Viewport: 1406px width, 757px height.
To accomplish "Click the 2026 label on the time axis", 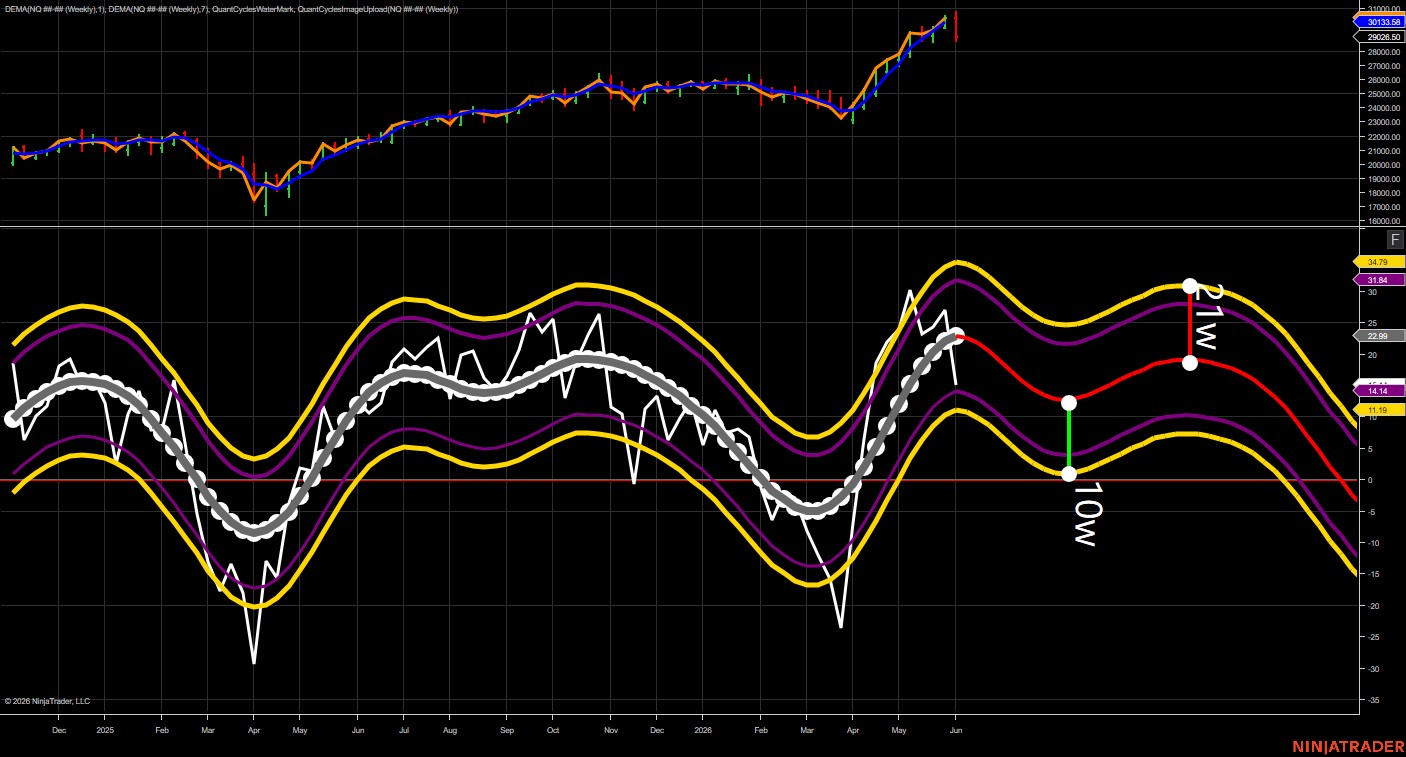I will (x=703, y=730).
